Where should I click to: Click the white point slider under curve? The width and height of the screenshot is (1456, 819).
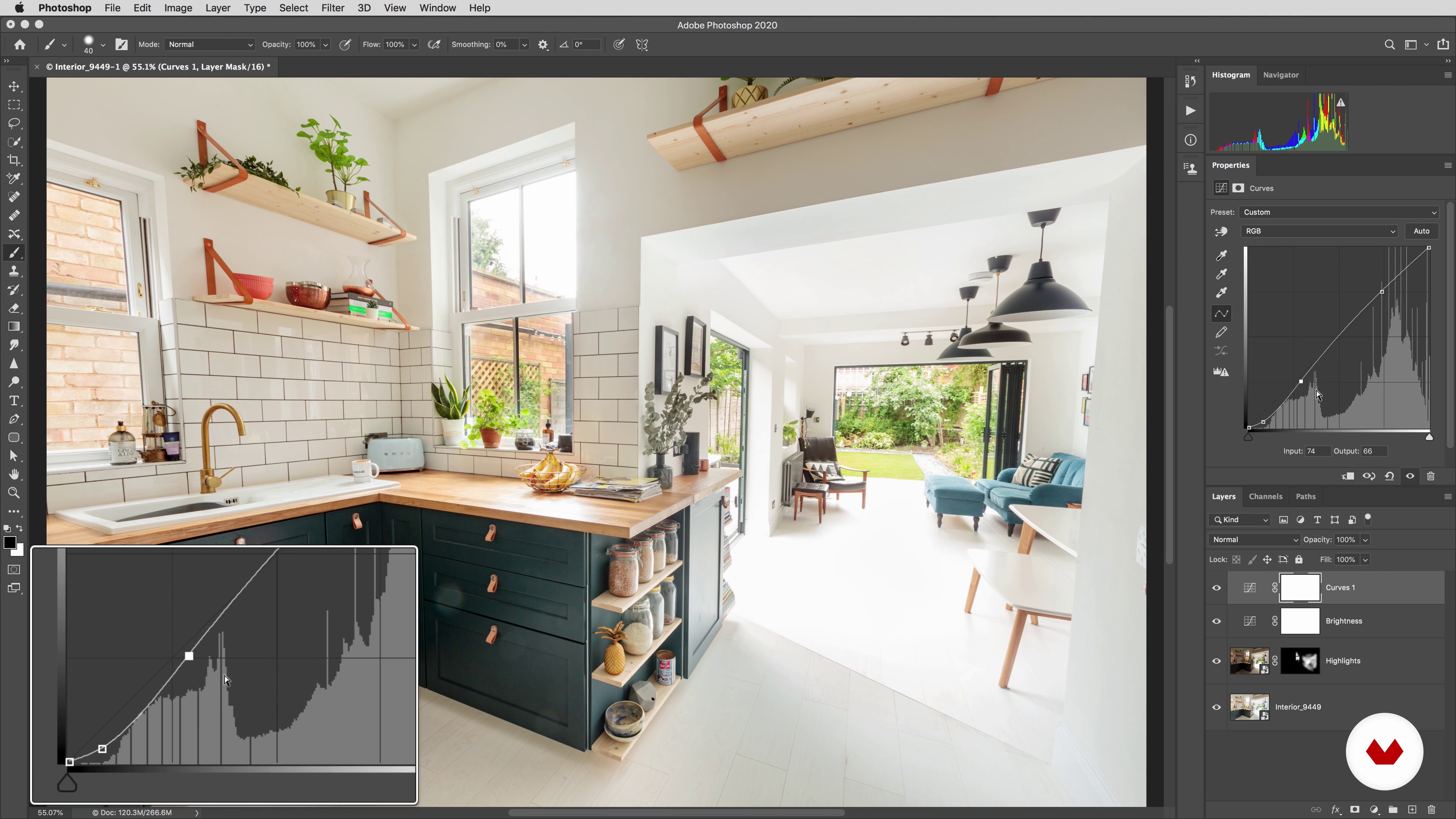coord(1429,437)
